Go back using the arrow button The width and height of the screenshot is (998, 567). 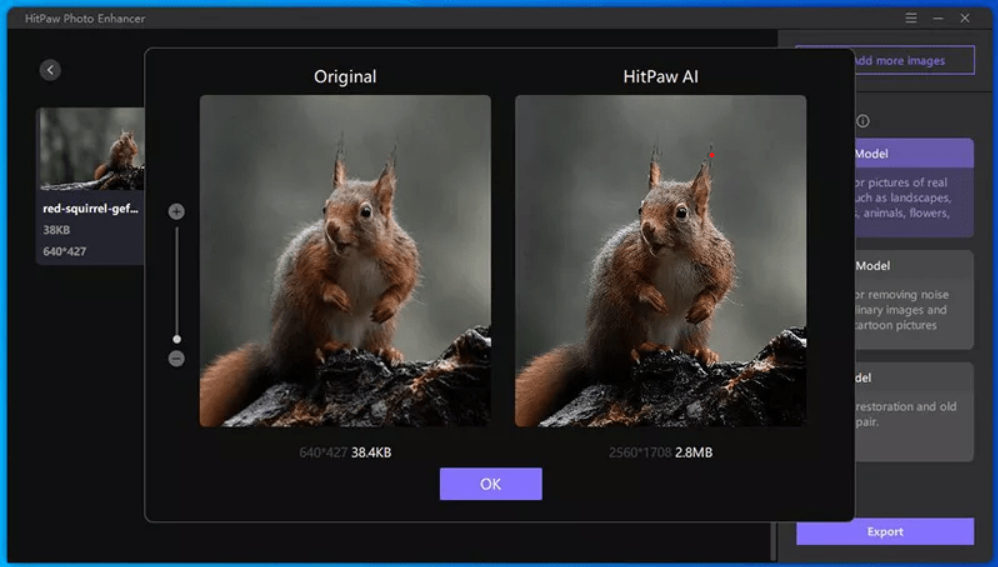click(x=50, y=70)
